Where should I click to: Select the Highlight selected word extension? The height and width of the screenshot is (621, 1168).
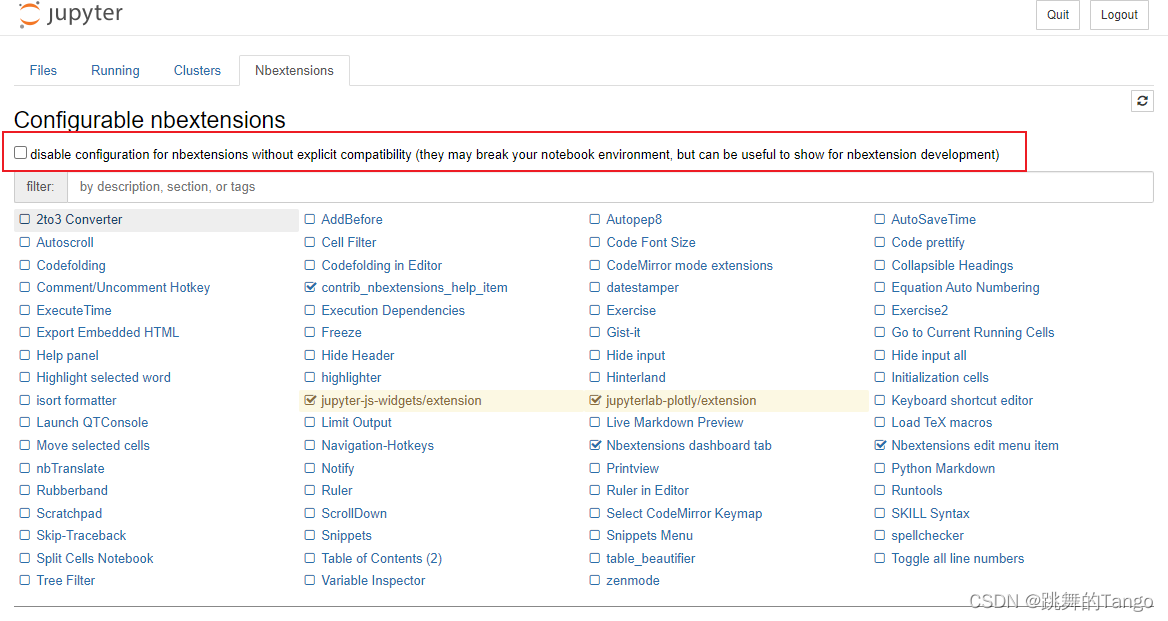click(x=104, y=378)
